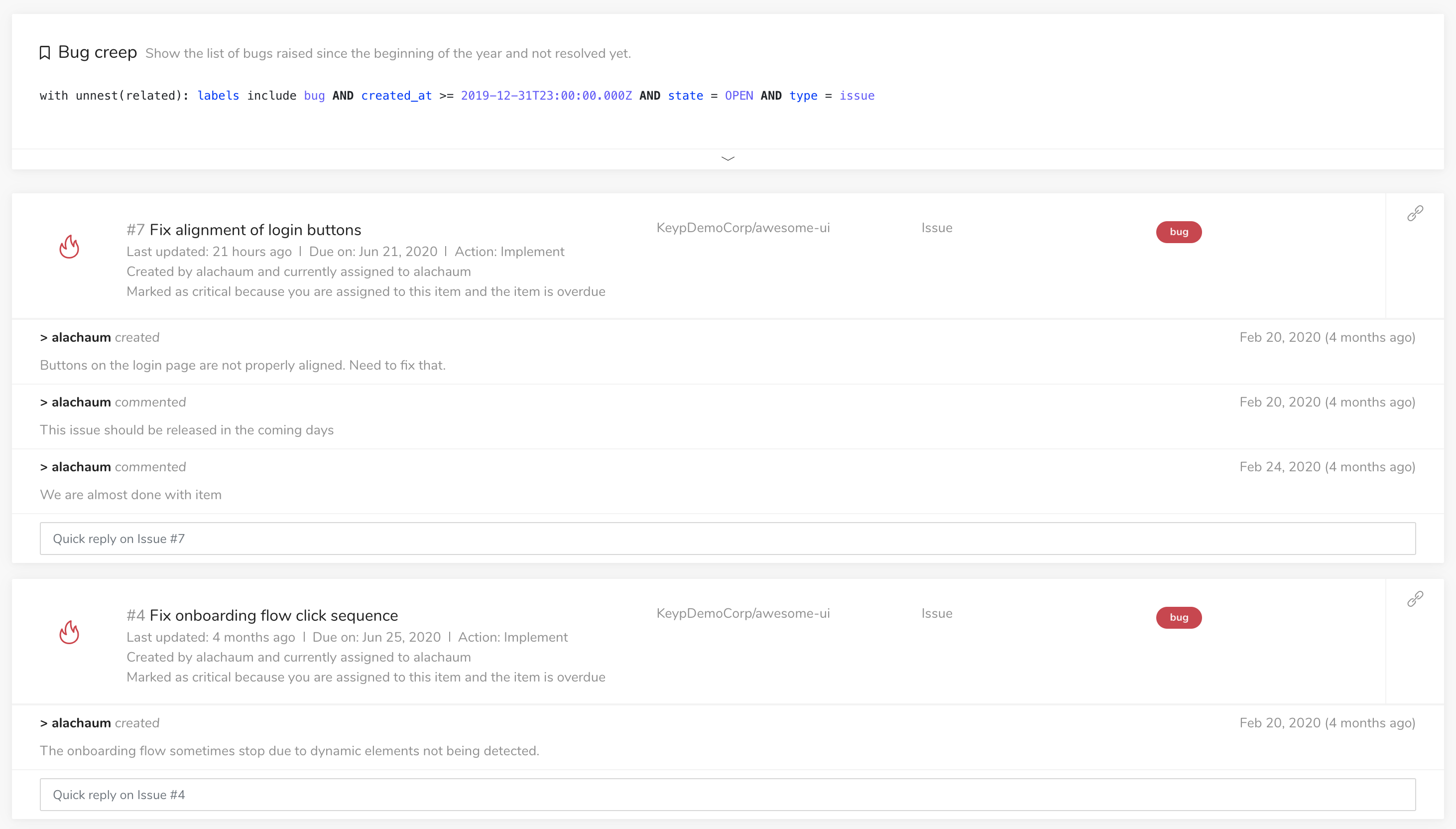Click the bug label on issue #7
The height and width of the screenshot is (829, 1456).
pos(1179,232)
